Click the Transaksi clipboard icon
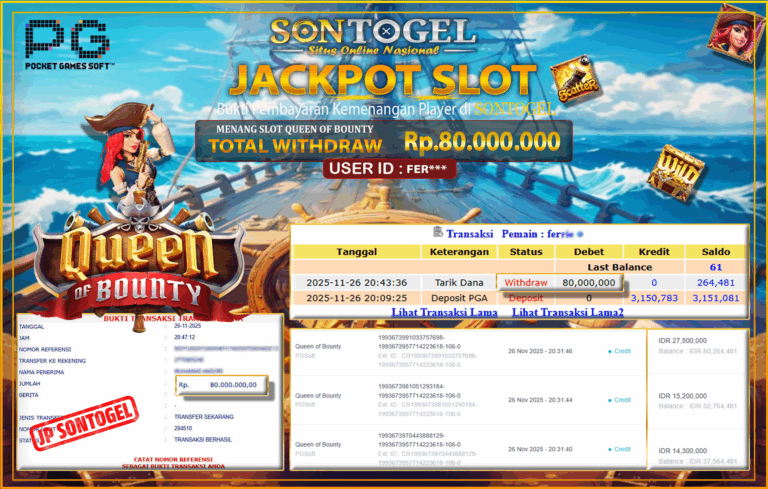This screenshot has width=768, height=489. pos(438,232)
